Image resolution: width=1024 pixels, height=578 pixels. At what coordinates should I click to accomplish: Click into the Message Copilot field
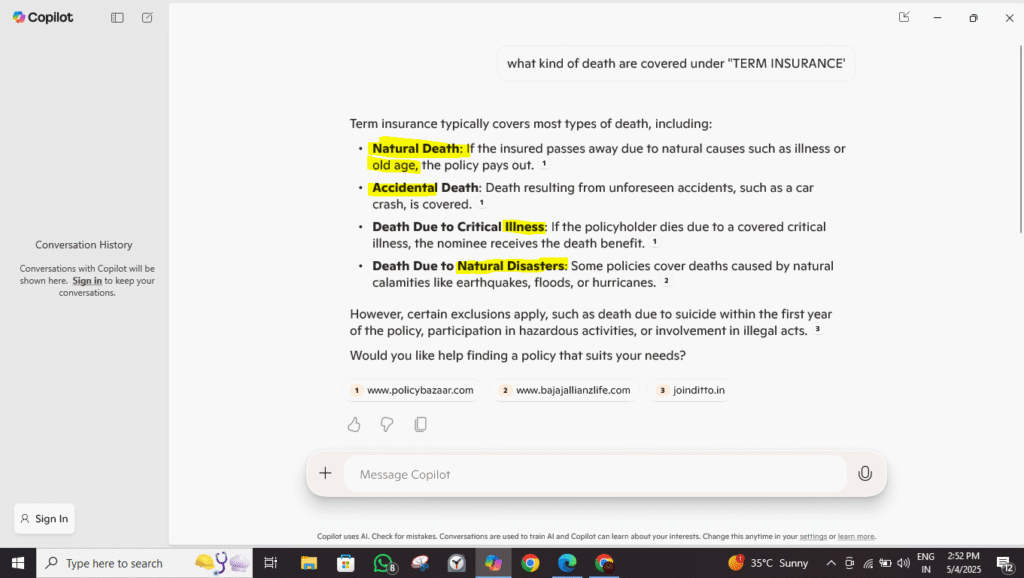(595, 474)
